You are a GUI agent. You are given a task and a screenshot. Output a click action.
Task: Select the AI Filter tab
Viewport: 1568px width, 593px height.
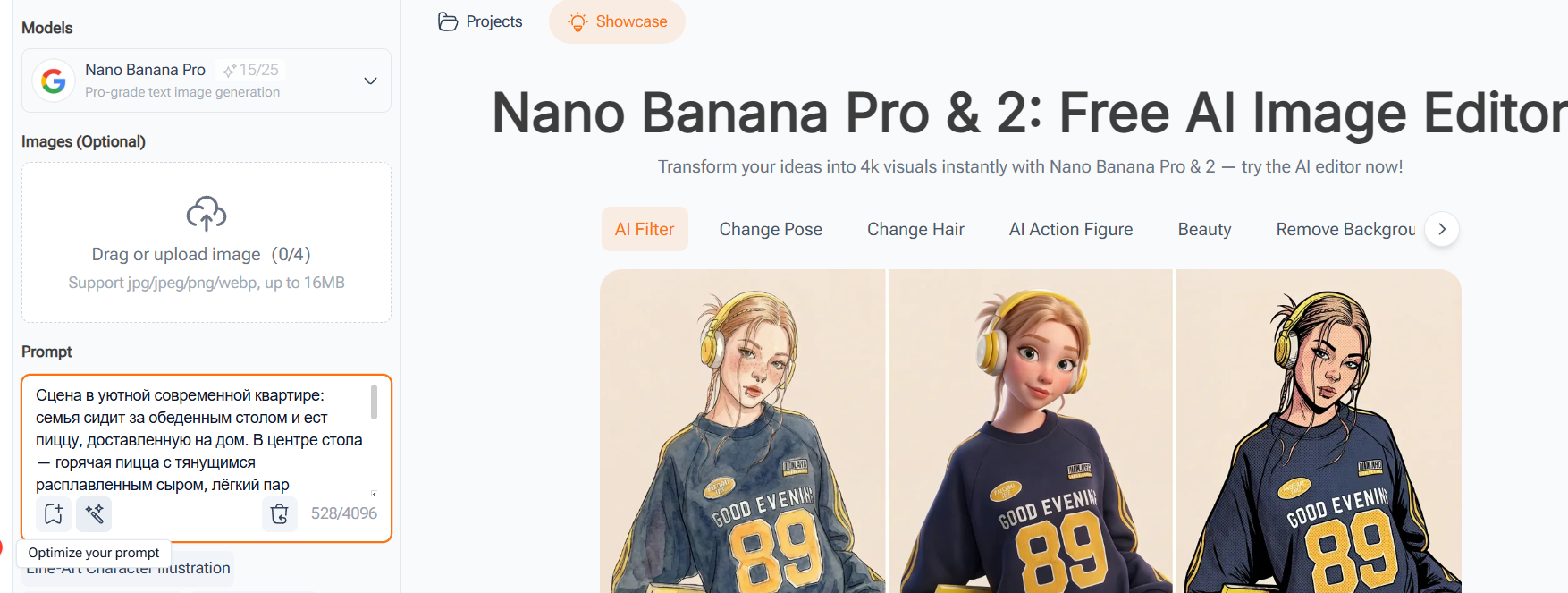click(x=645, y=229)
